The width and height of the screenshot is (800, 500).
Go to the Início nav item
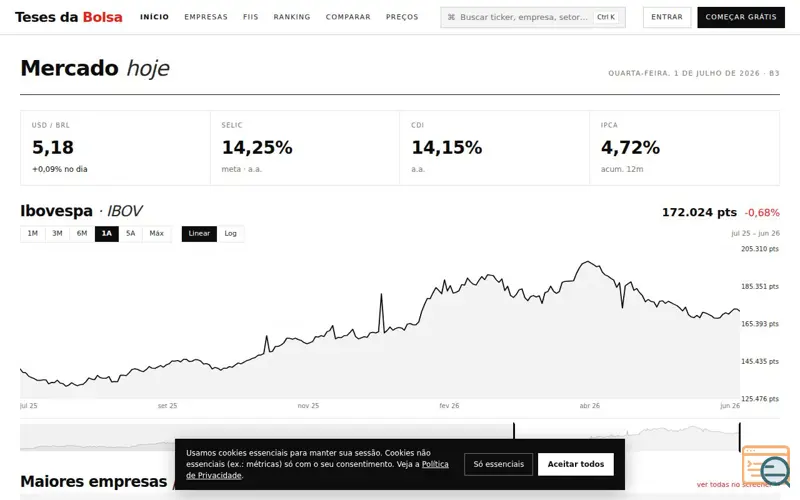pos(155,17)
